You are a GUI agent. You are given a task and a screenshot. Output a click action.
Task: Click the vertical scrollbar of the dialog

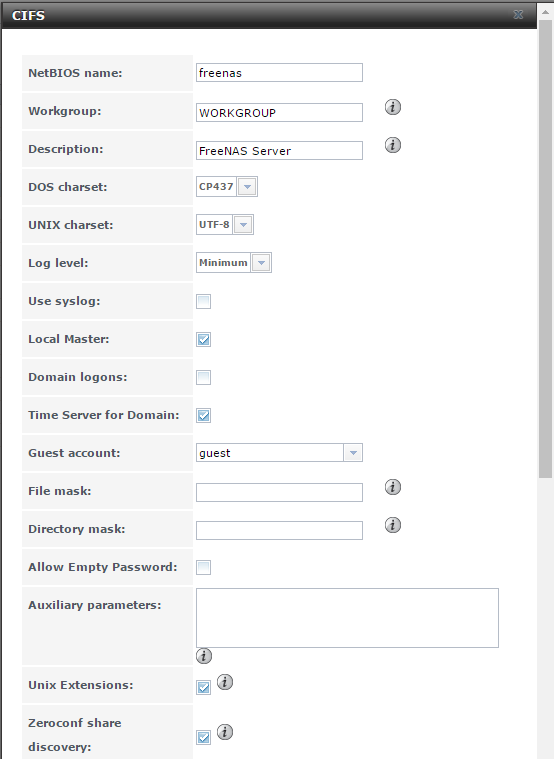tap(546, 249)
